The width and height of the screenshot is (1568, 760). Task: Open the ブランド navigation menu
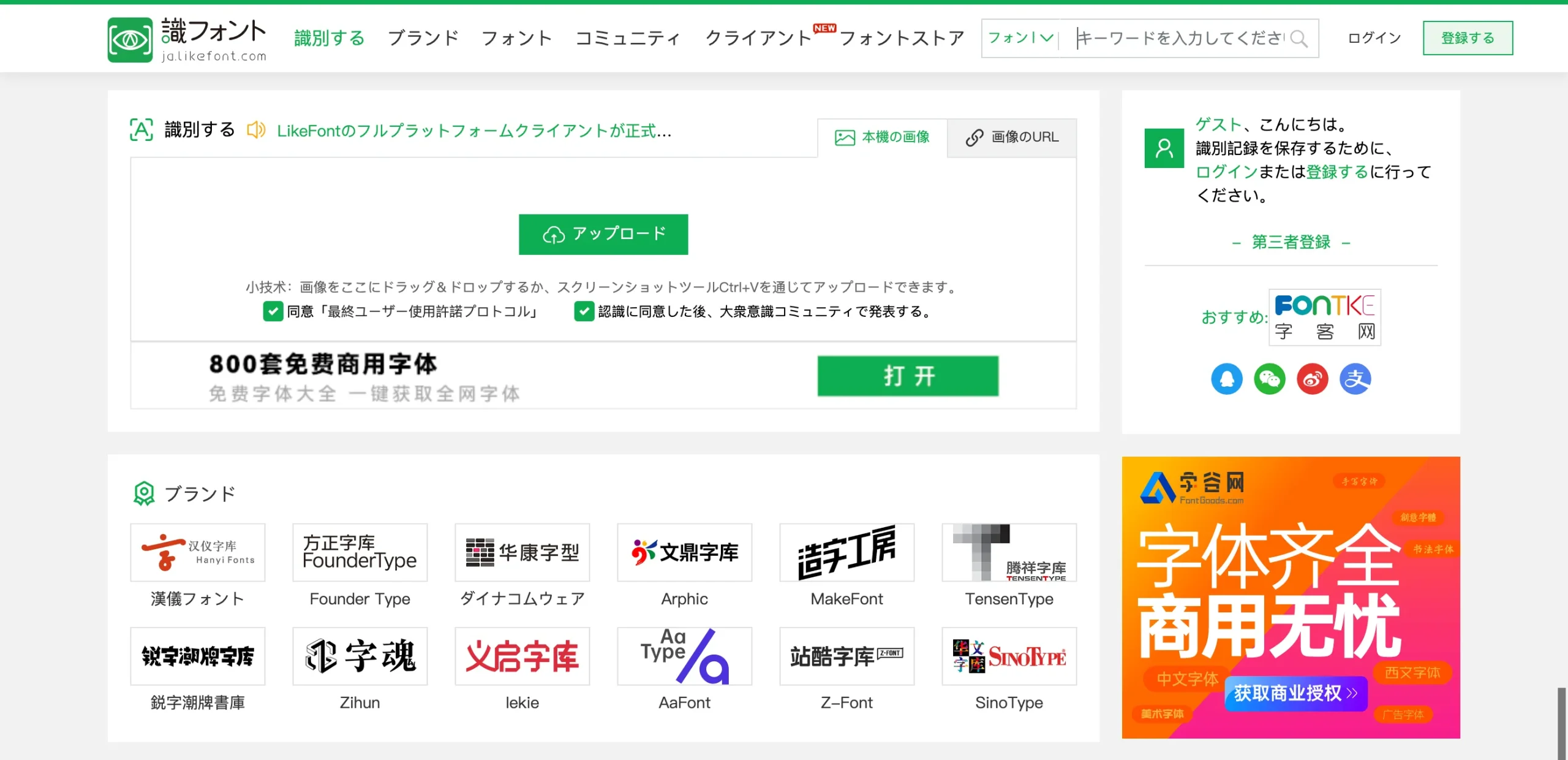pyautogui.click(x=423, y=38)
